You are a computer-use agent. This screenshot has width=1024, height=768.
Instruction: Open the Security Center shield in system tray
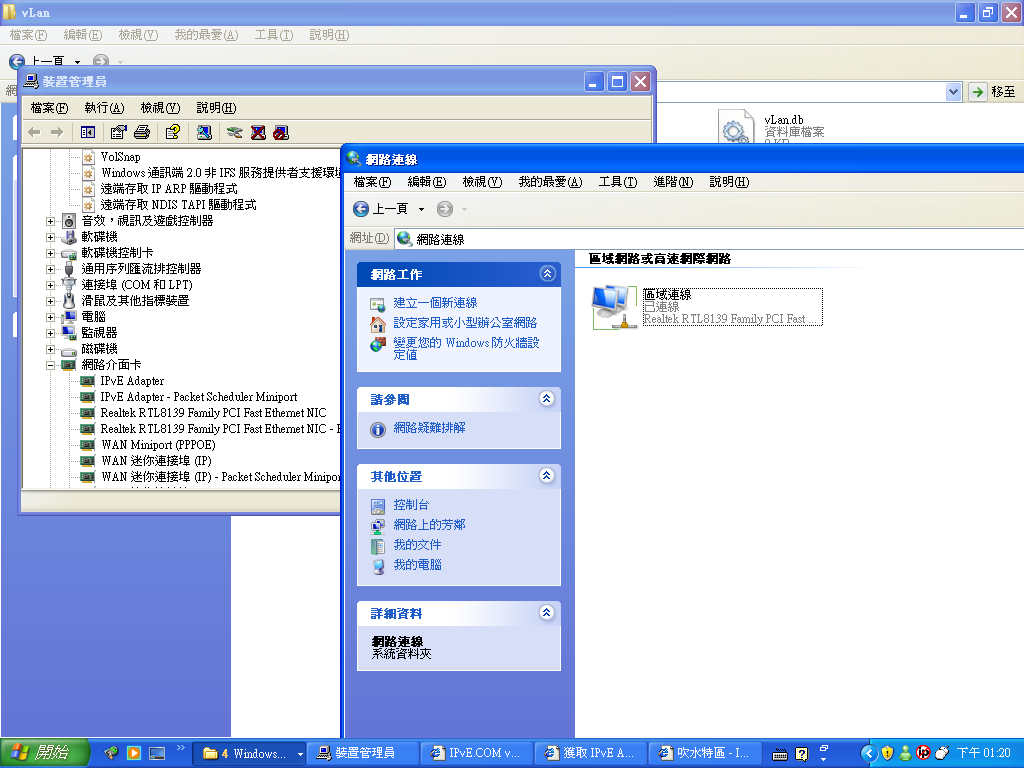point(888,752)
